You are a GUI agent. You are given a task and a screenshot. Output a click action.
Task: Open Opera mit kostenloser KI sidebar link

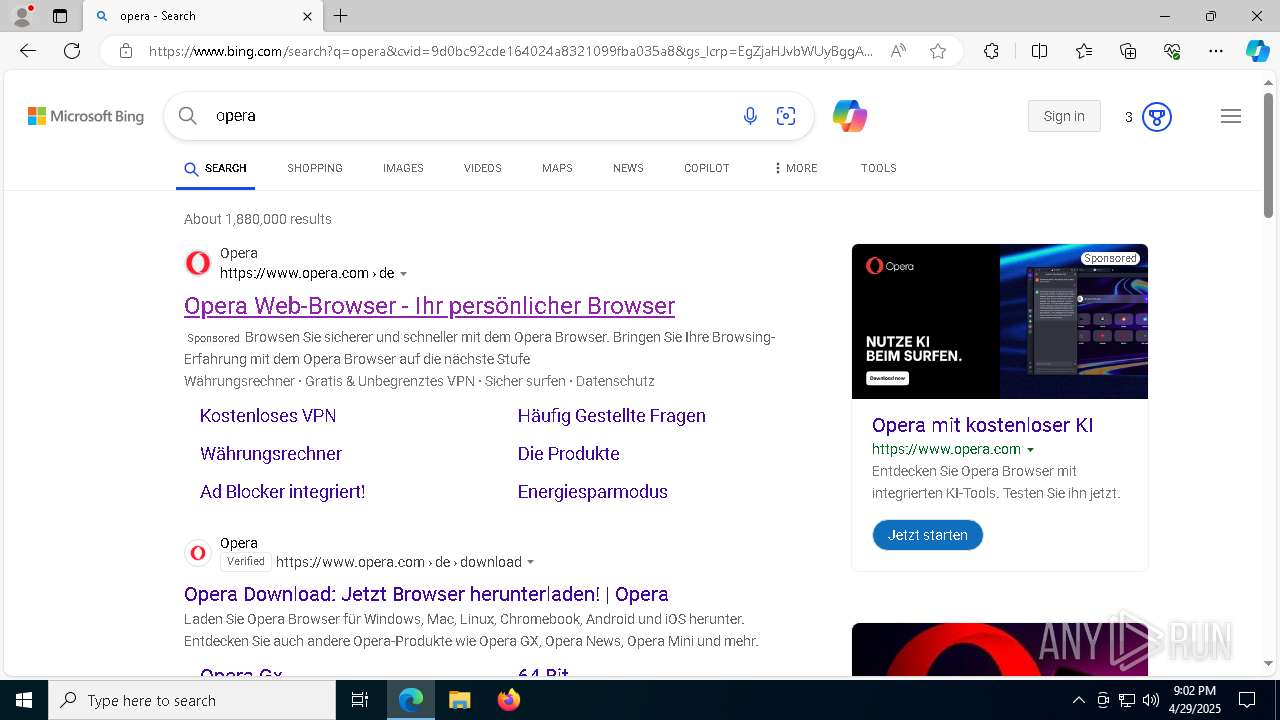(983, 425)
